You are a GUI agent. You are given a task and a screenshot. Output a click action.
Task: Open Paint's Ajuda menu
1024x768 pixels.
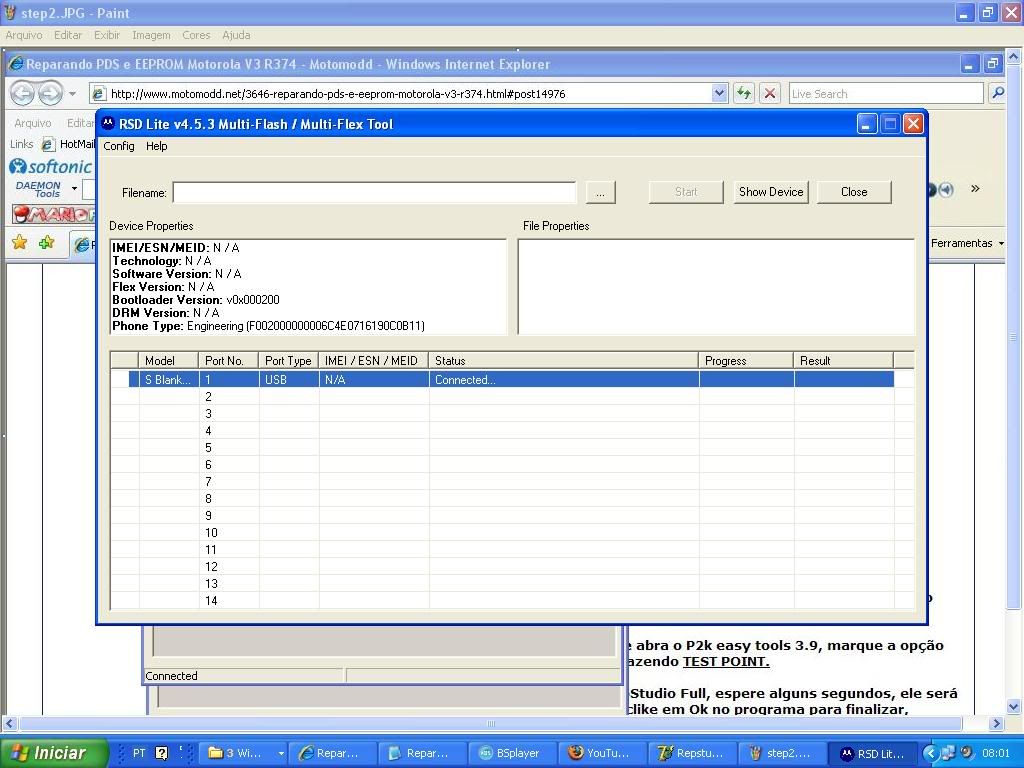[236, 35]
